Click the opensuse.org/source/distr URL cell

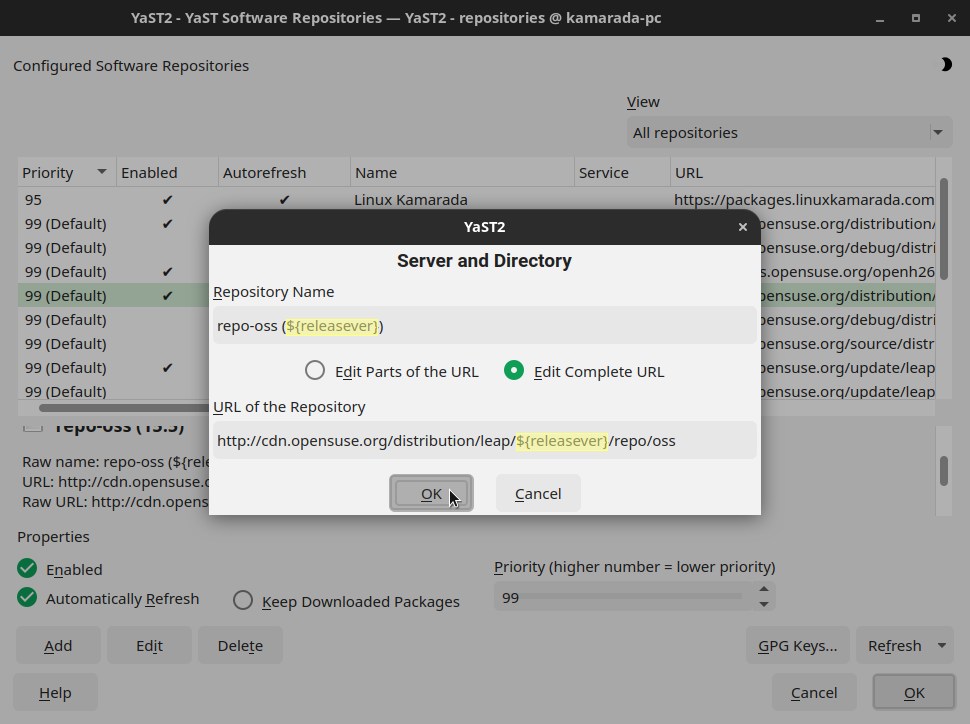(848, 343)
